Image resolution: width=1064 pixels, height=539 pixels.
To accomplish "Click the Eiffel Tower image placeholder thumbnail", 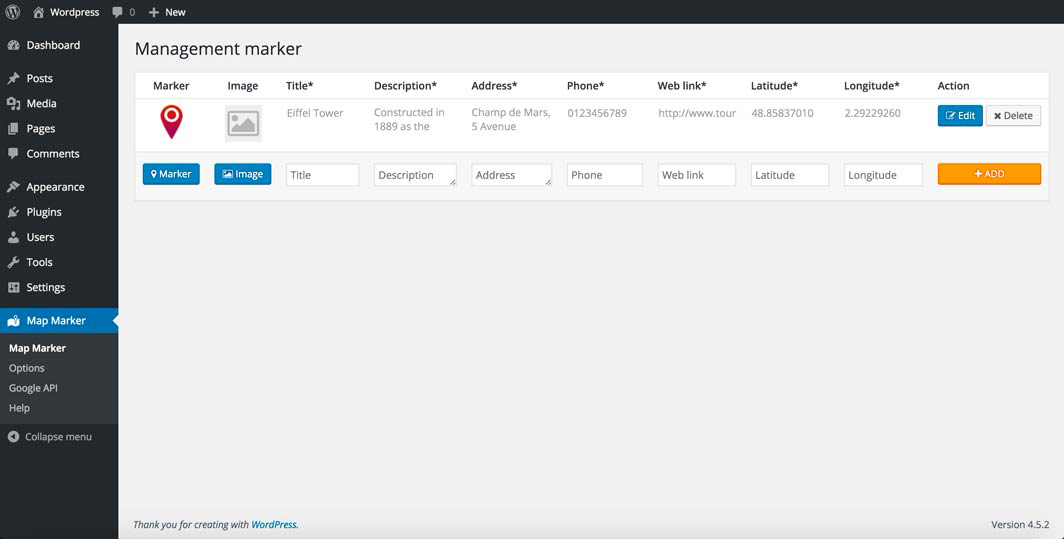I will click(243, 124).
